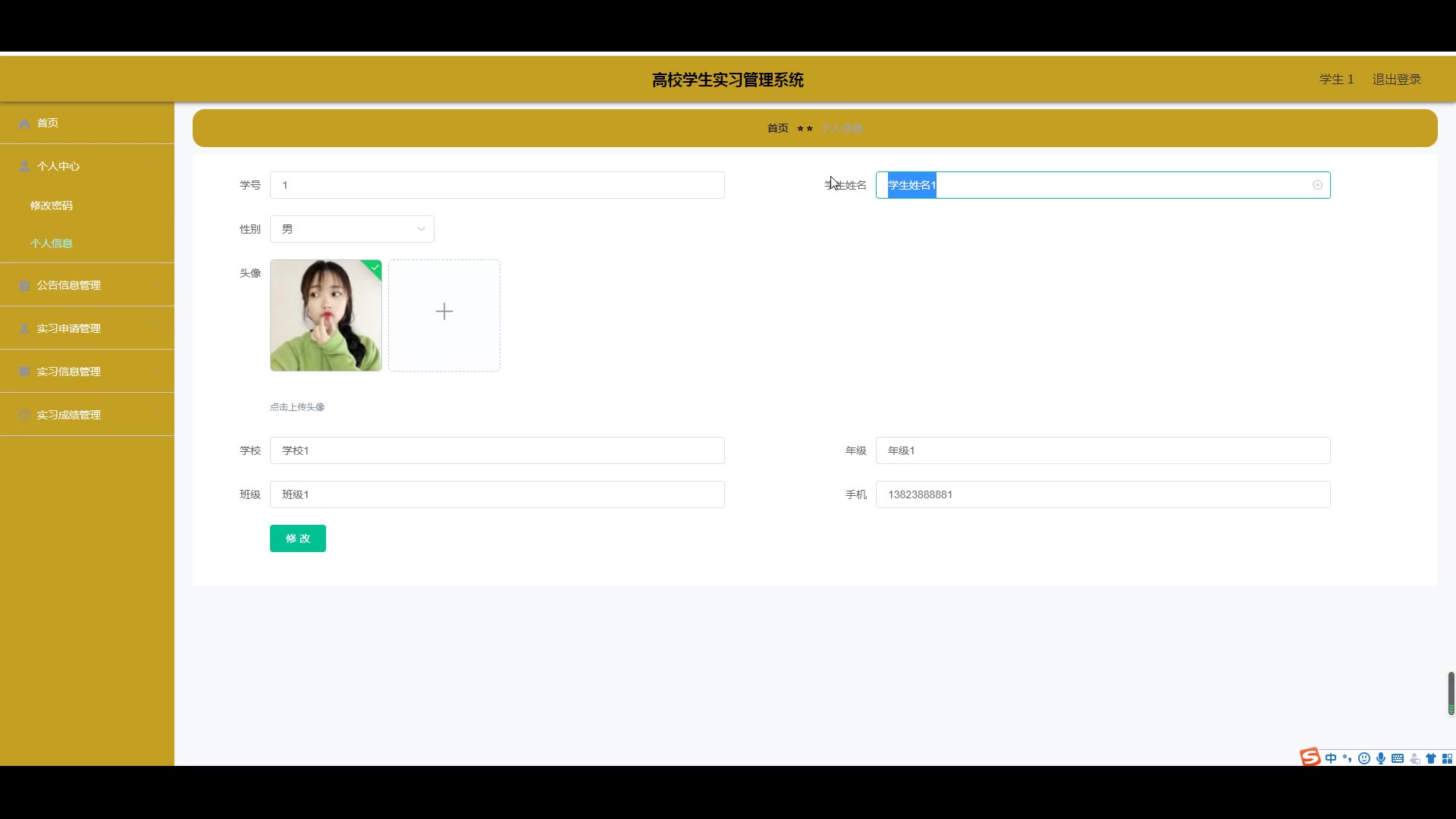Click the vertical scrollbar handle on the right edge
The width and height of the screenshot is (1456, 819).
click(x=1451, y=693)
